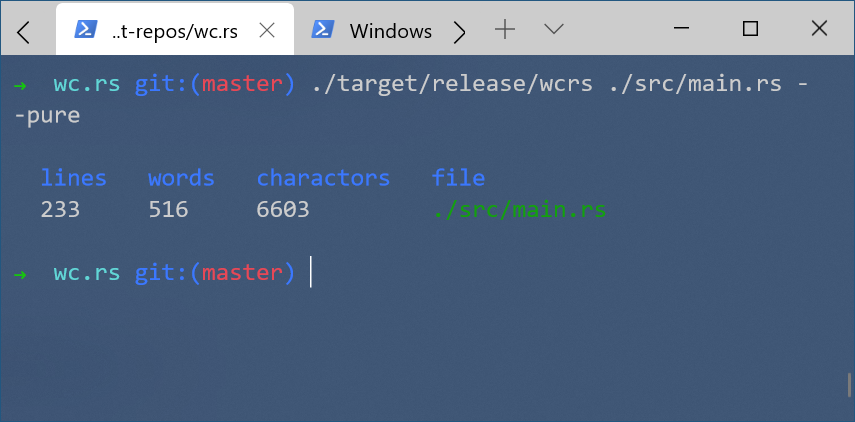The image size is (855, 422).
Task: Click the 'lines' column header text
Action: [74, 178]
